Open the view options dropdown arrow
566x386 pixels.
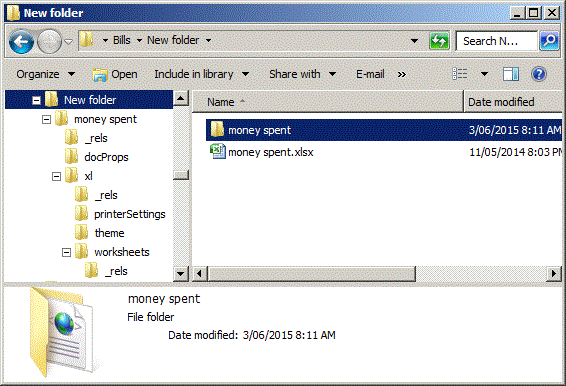click(x=484, y=74)
